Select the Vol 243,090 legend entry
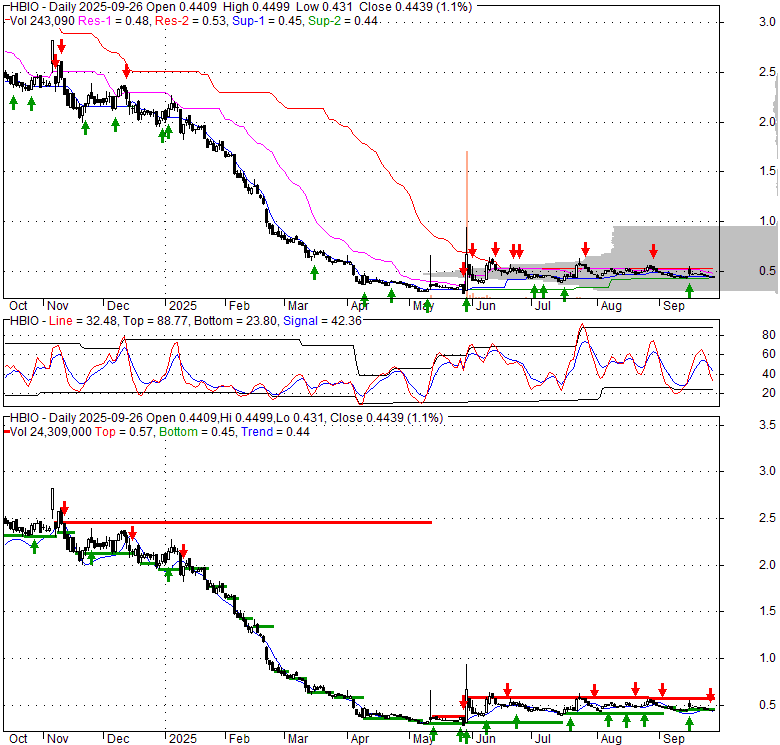The image size is (780, 745). pyautogui.click(x=42, y=21)
